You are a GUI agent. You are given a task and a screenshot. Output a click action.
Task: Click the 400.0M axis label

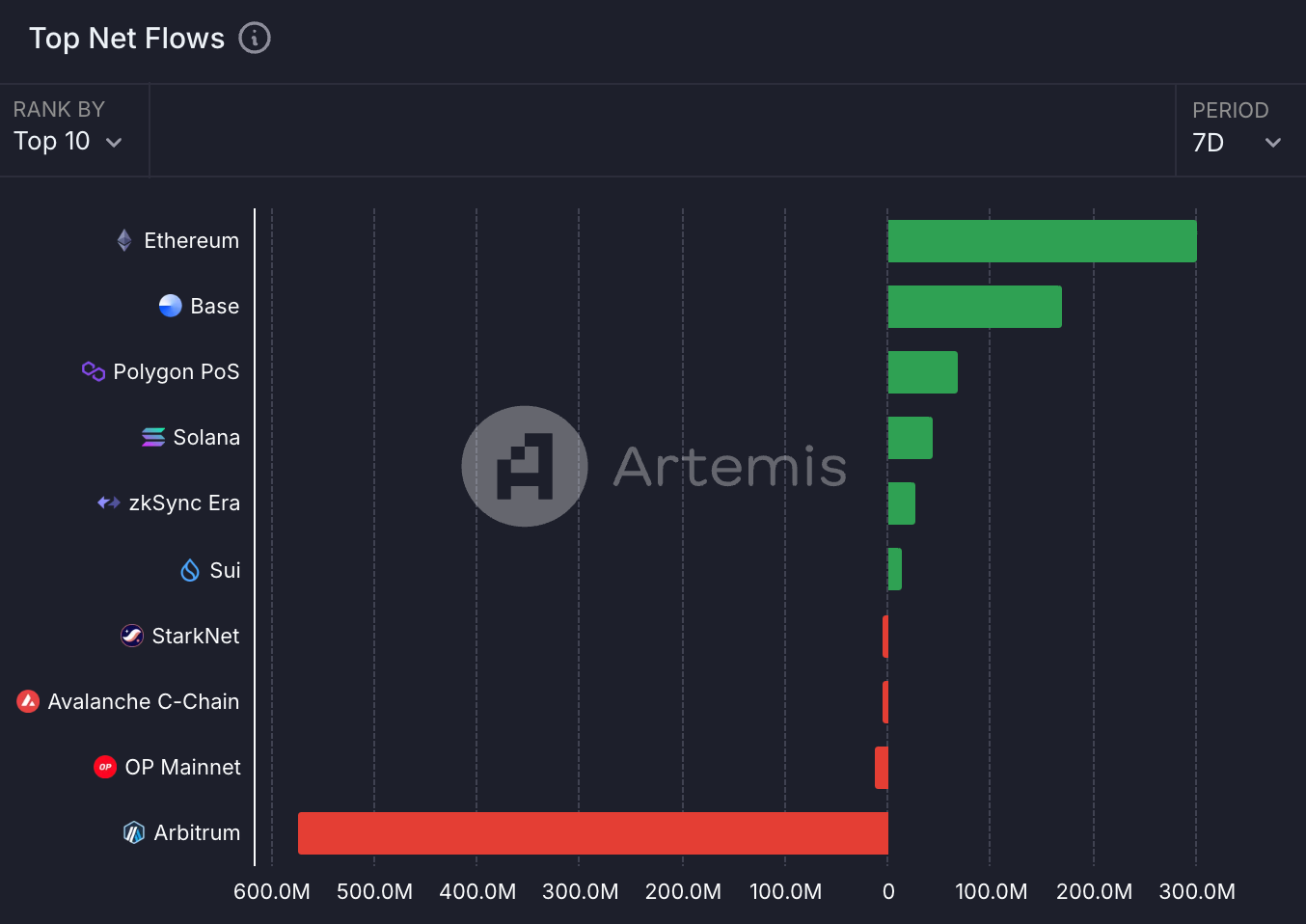point(477,891)
